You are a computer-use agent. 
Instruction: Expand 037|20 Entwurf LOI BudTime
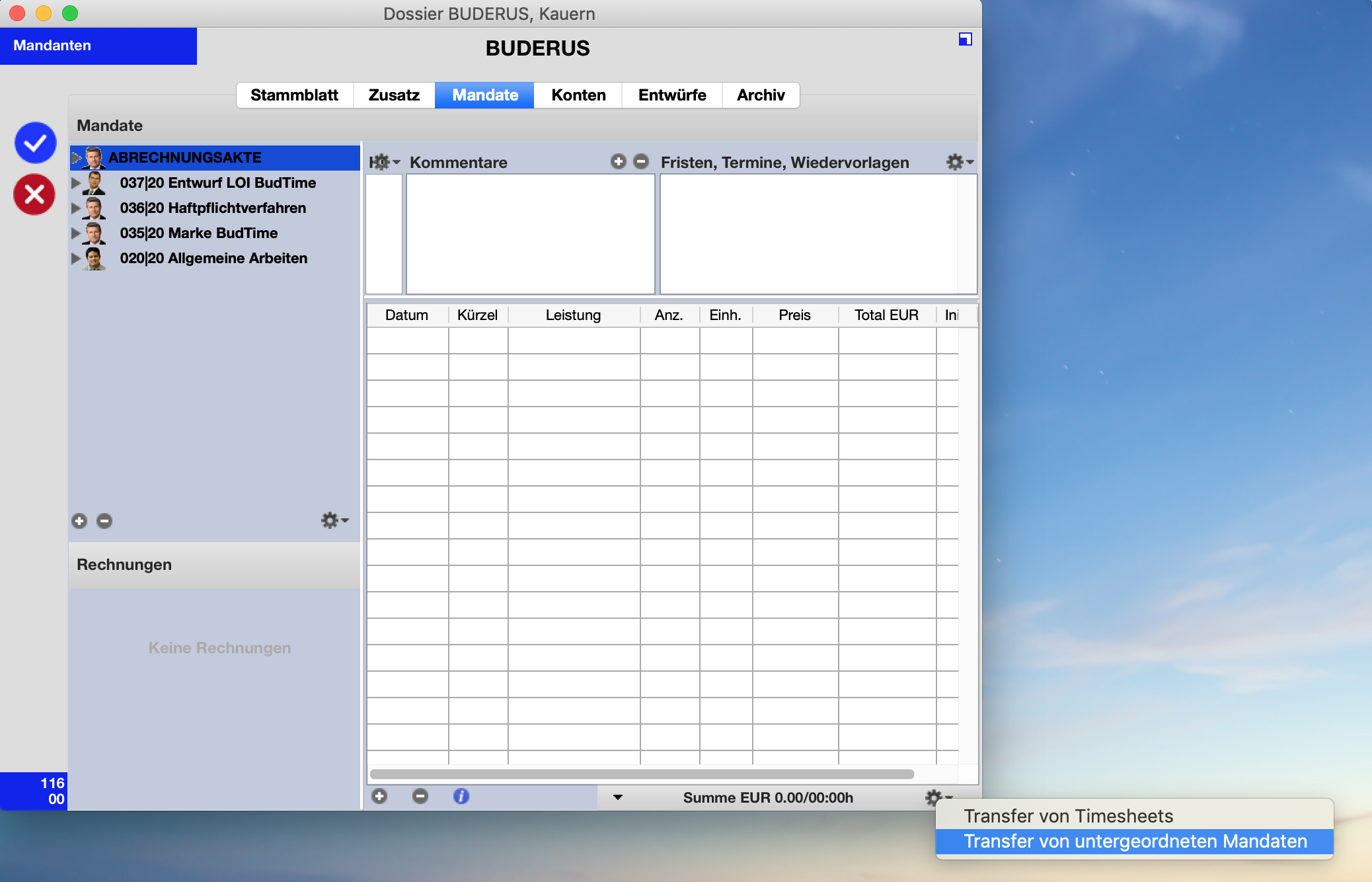tap(76, 182)
